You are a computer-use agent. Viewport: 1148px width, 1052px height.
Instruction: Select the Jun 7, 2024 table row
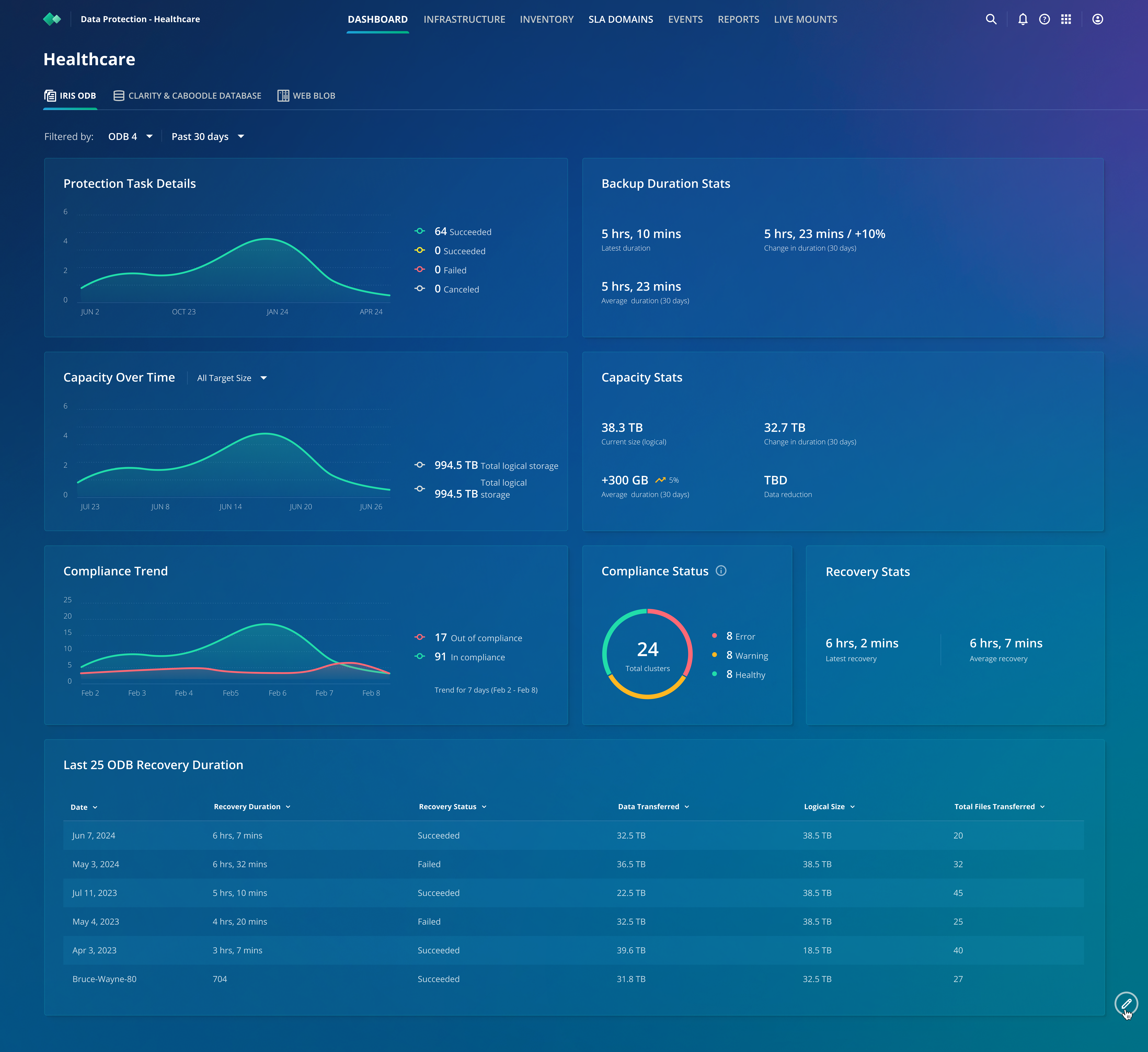(x=573, y=835)
